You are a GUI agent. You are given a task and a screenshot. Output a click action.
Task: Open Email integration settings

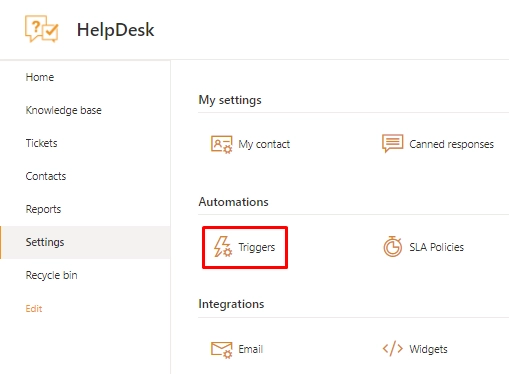pos(251,349)
